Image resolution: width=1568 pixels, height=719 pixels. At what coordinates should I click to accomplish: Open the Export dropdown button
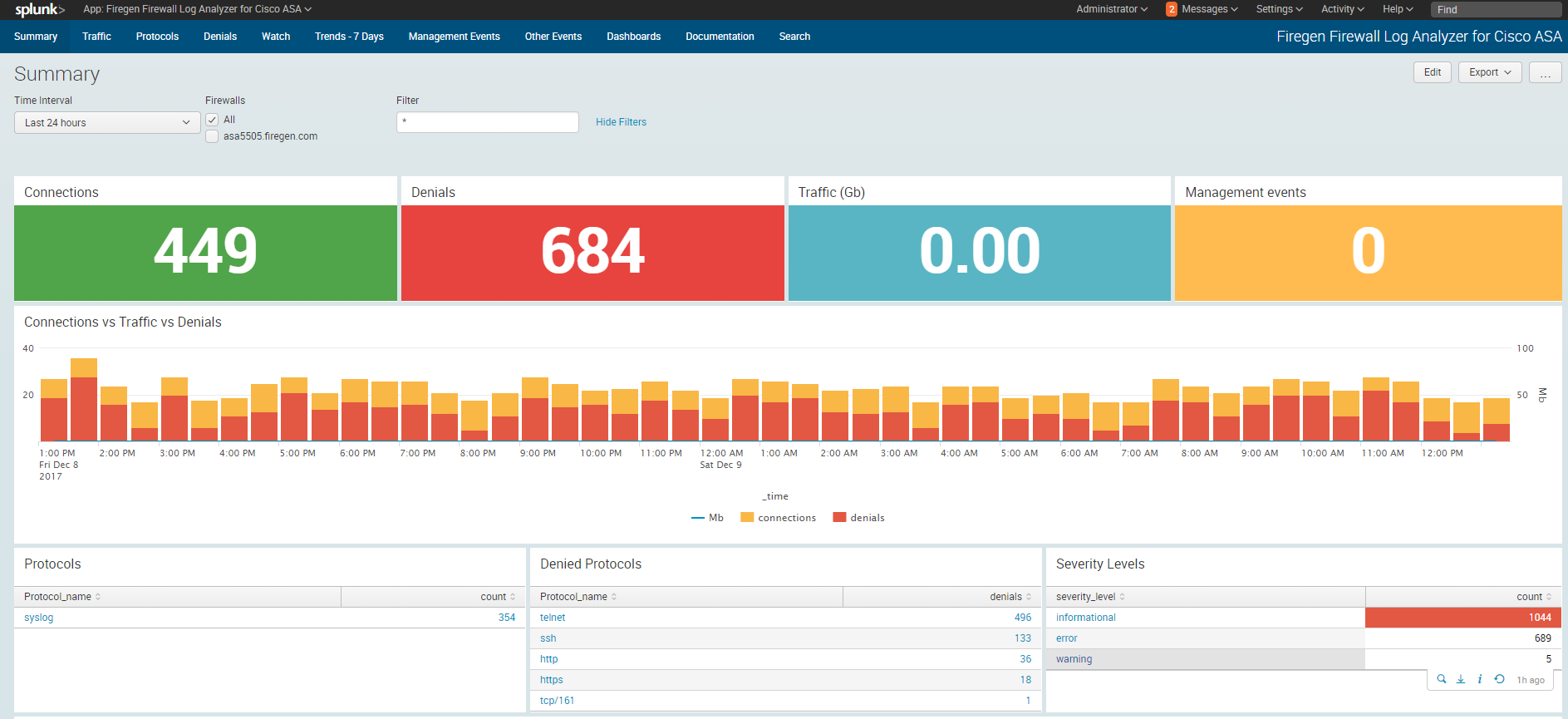[1490, 72]
